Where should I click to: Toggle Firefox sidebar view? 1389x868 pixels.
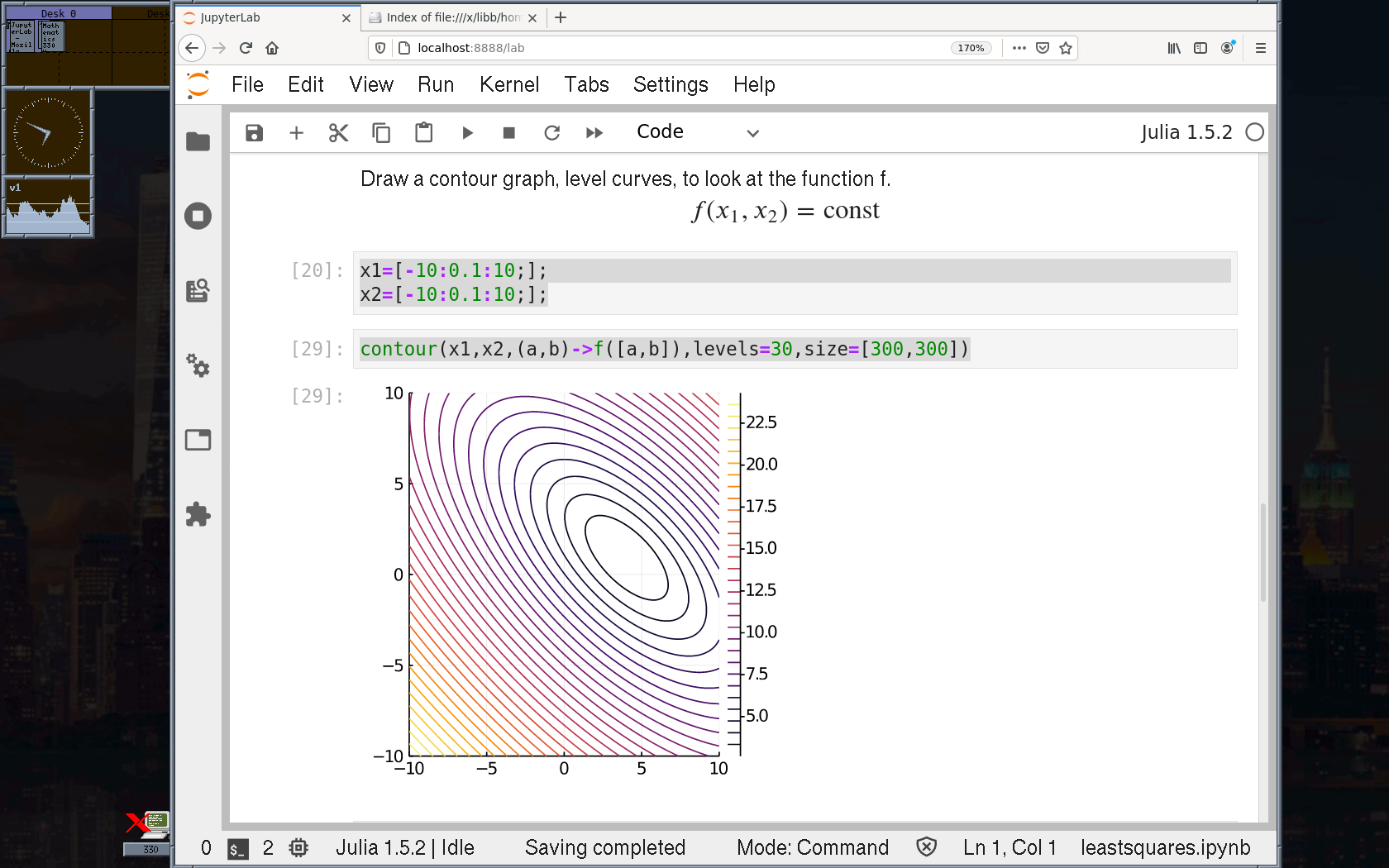click(x=1200, y=48)
